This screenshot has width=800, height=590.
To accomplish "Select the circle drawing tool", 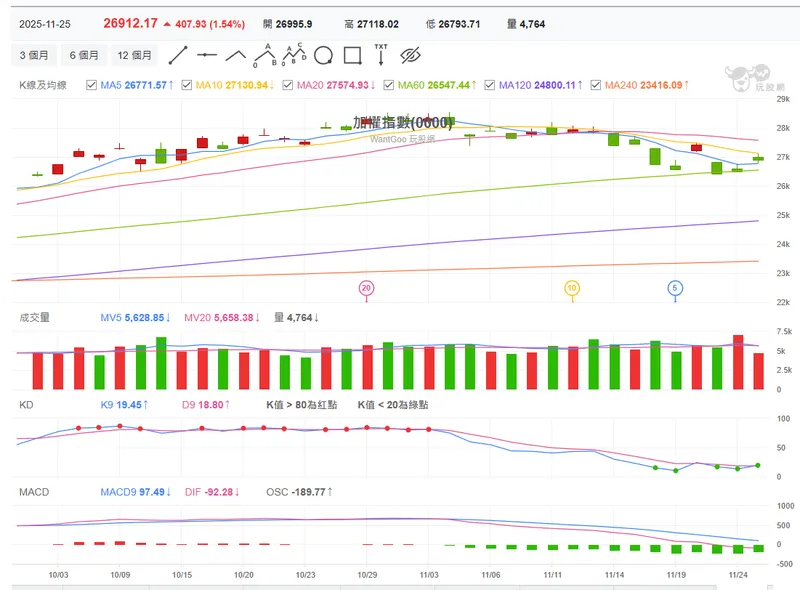I will pos(323,55).
